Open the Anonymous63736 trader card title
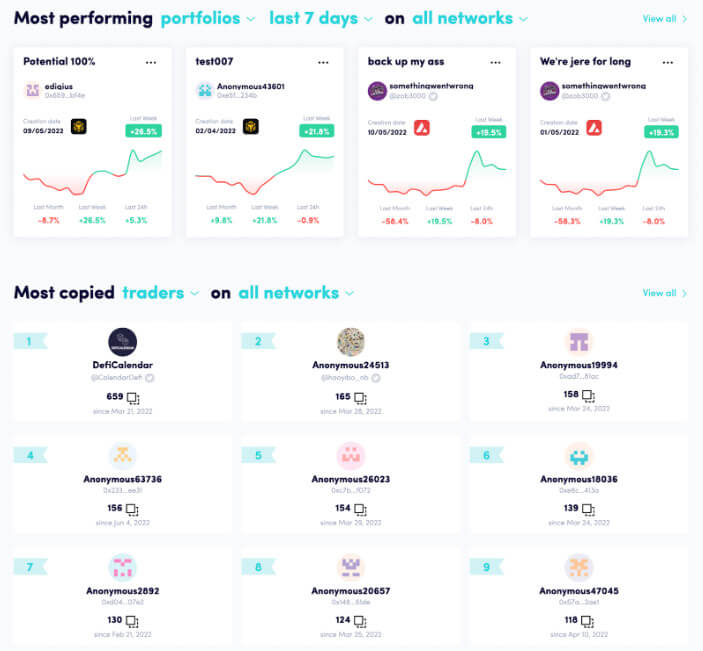703x651 pixels. 122,479
